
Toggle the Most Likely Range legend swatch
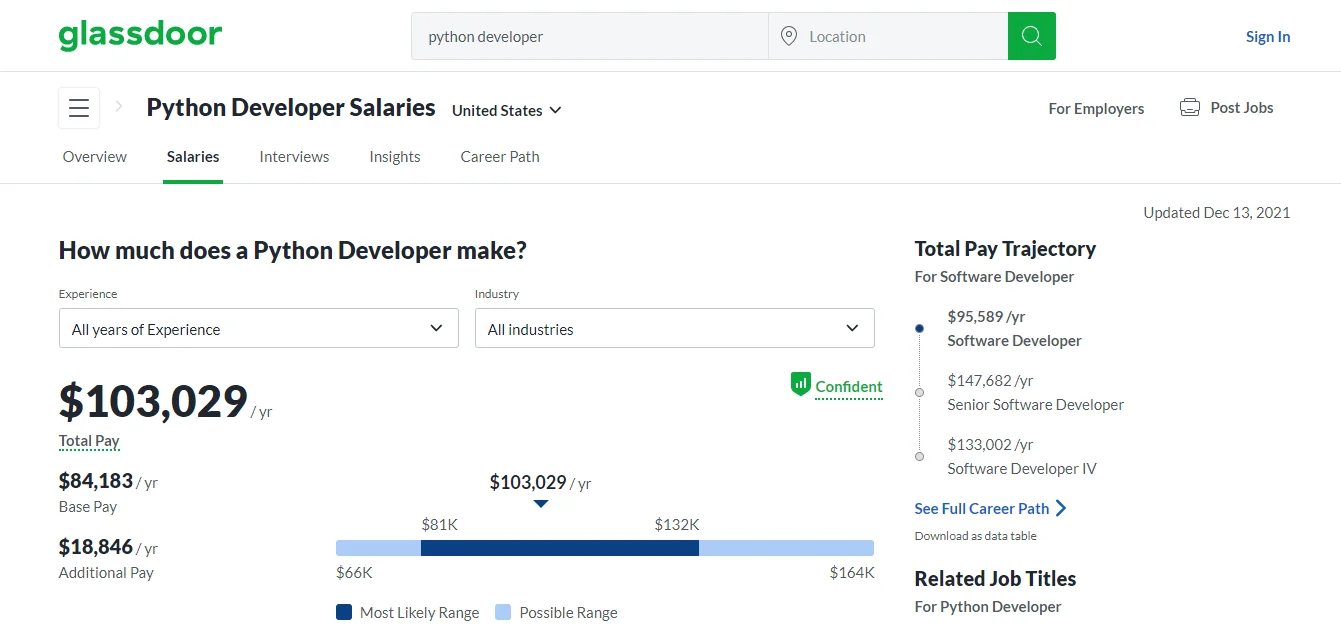(x=343, y=611)
